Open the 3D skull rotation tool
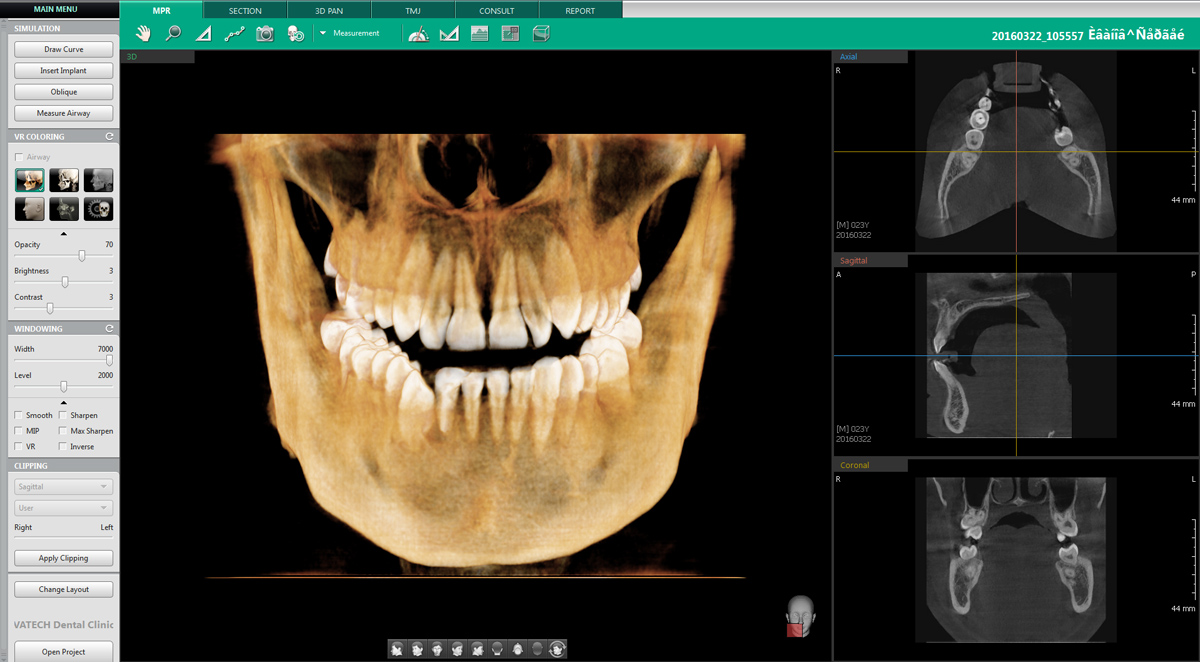This screenshot has width=1200, height=662. coord(294,32)
